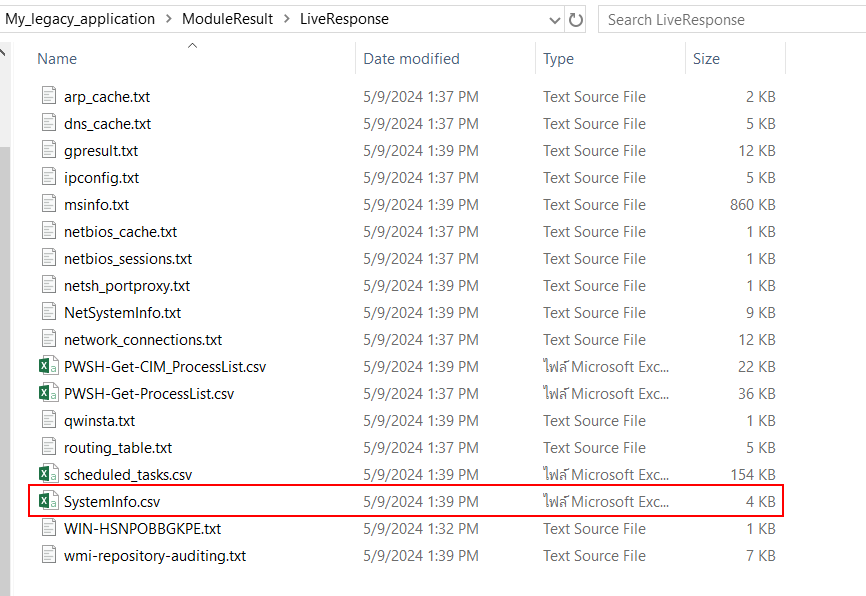This screenshot has width=866, height=596.
Task: Go to My_legacy_application breadcrumb folder
Action: 80,19
